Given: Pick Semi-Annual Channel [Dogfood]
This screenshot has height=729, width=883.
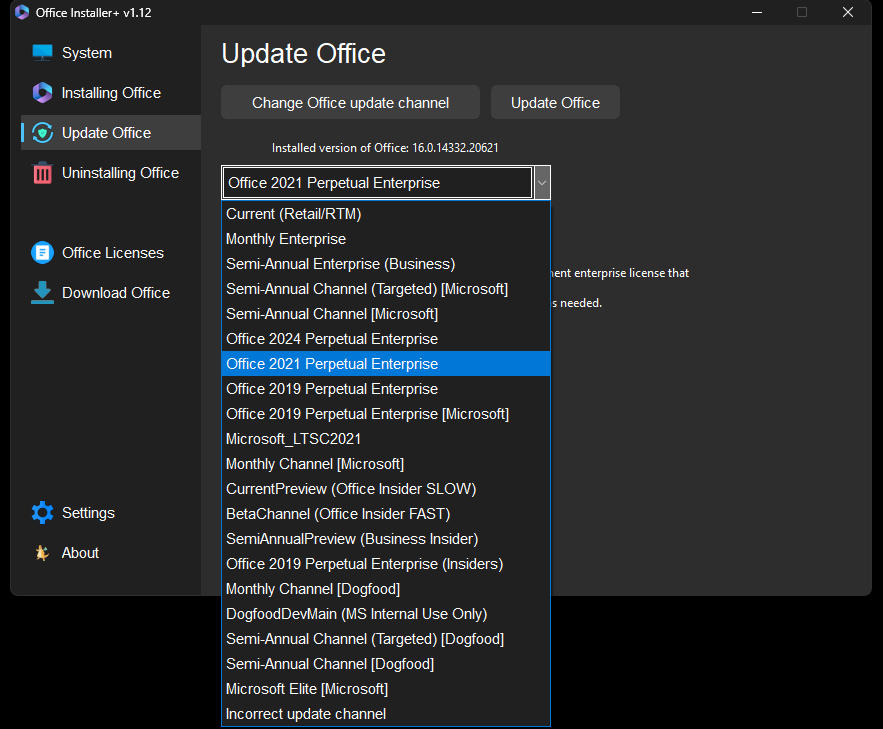Looking at the screenshot, I should 386,664.
